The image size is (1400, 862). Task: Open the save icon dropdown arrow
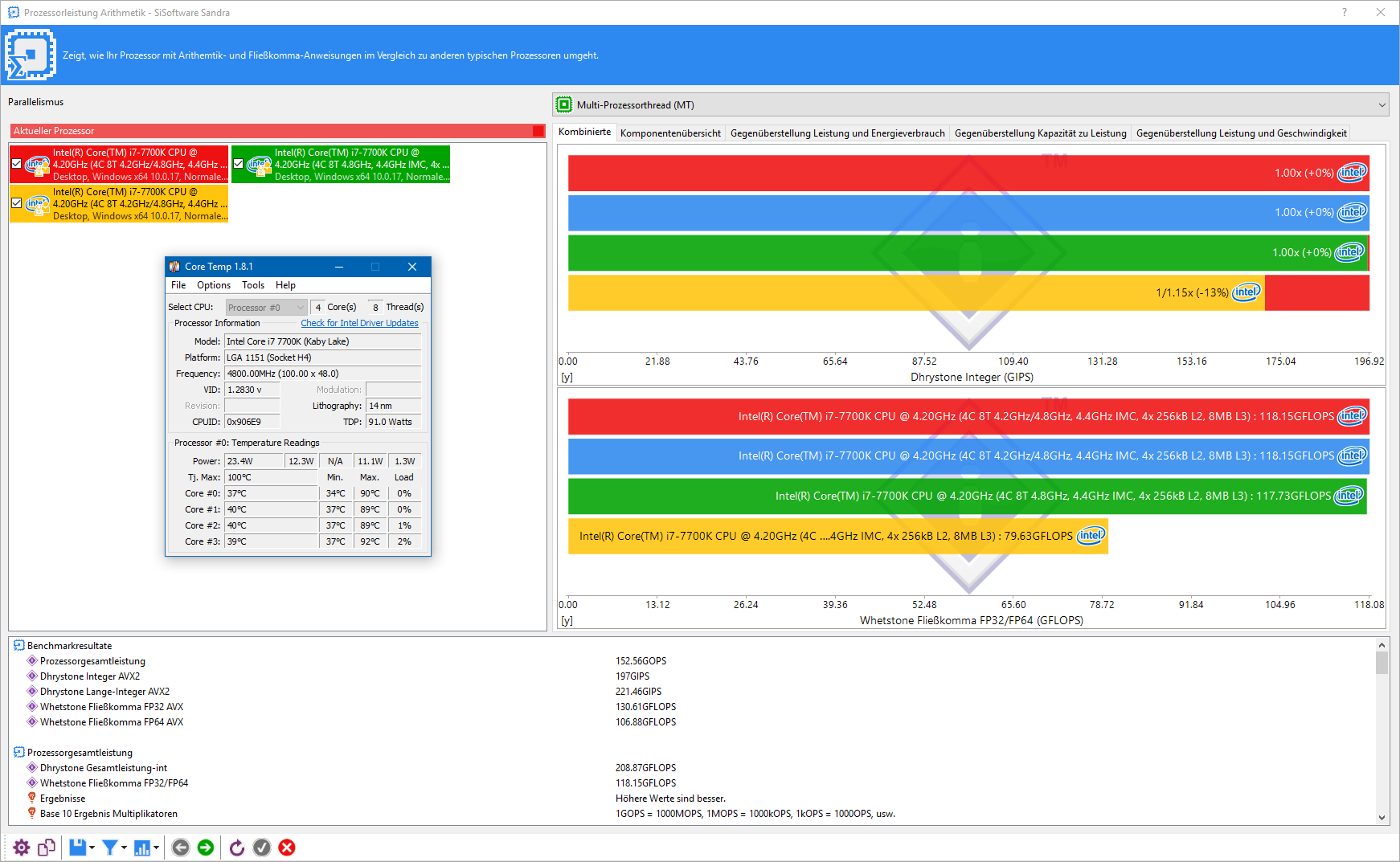point(92,848)
